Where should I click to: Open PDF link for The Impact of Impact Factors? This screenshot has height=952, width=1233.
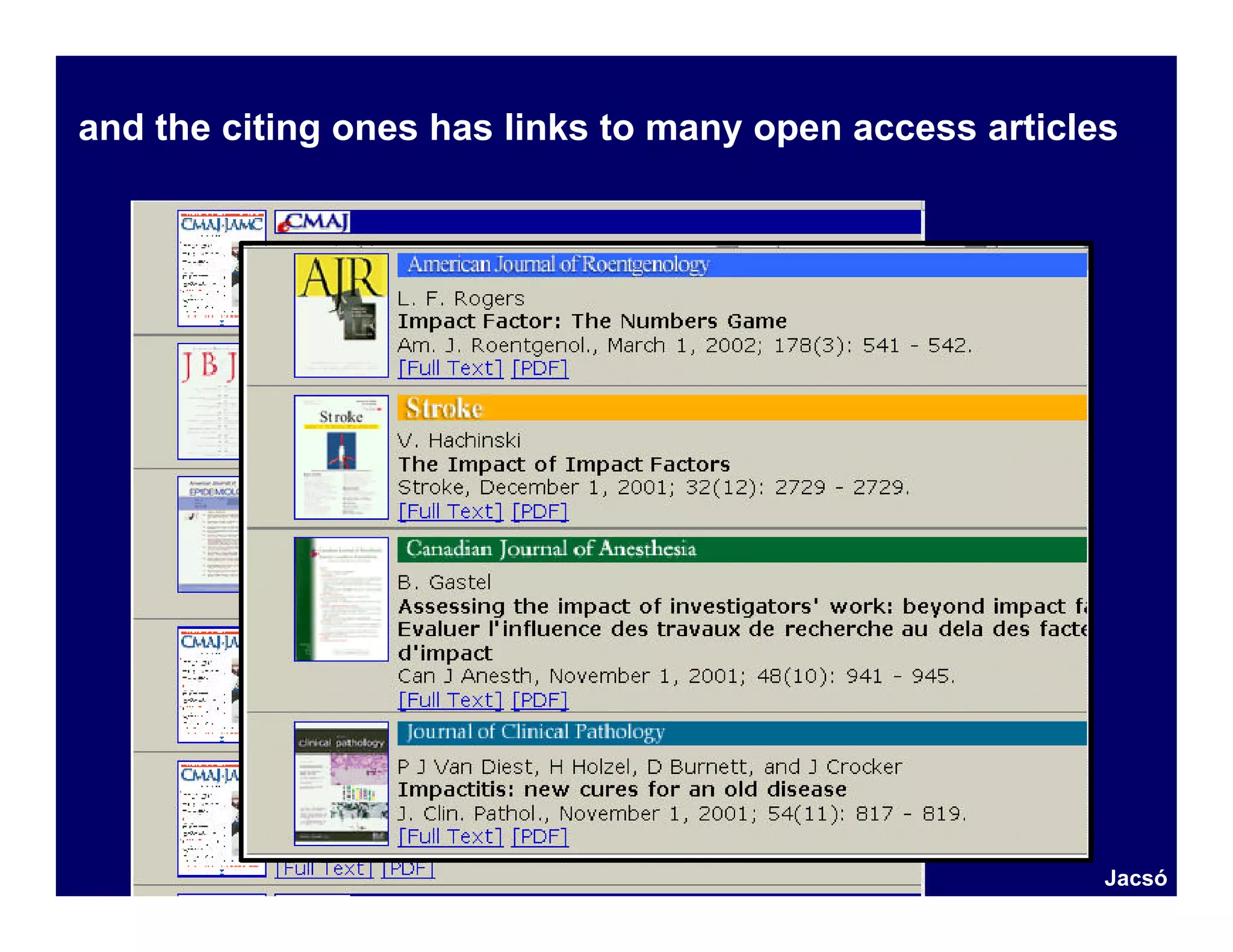tap(539, 512)
